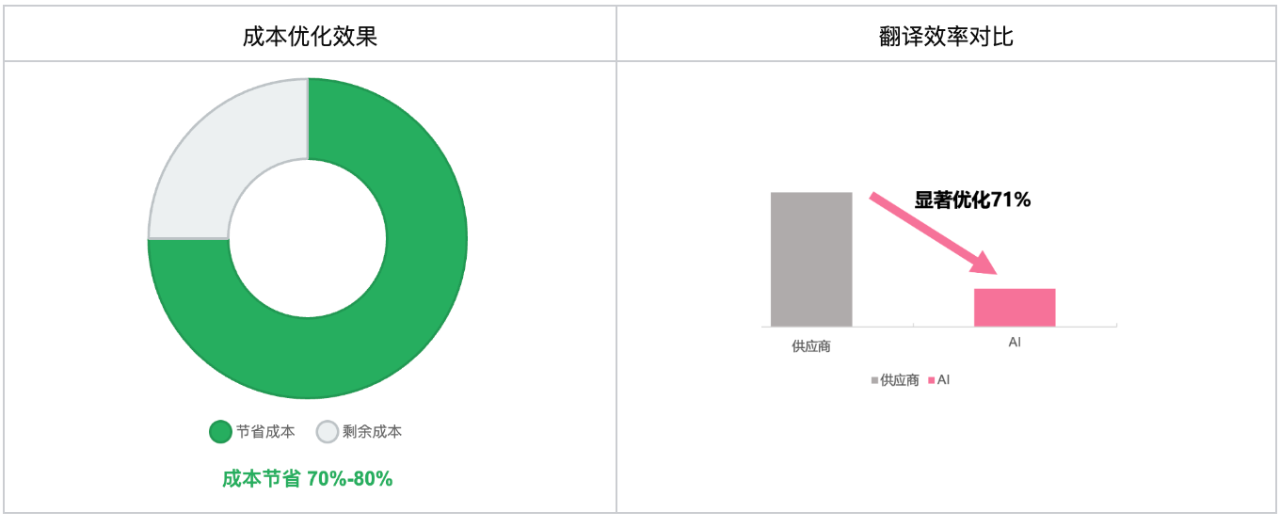
Task: Click the pink square AI legend marker
Action: (x=931, y=381)
